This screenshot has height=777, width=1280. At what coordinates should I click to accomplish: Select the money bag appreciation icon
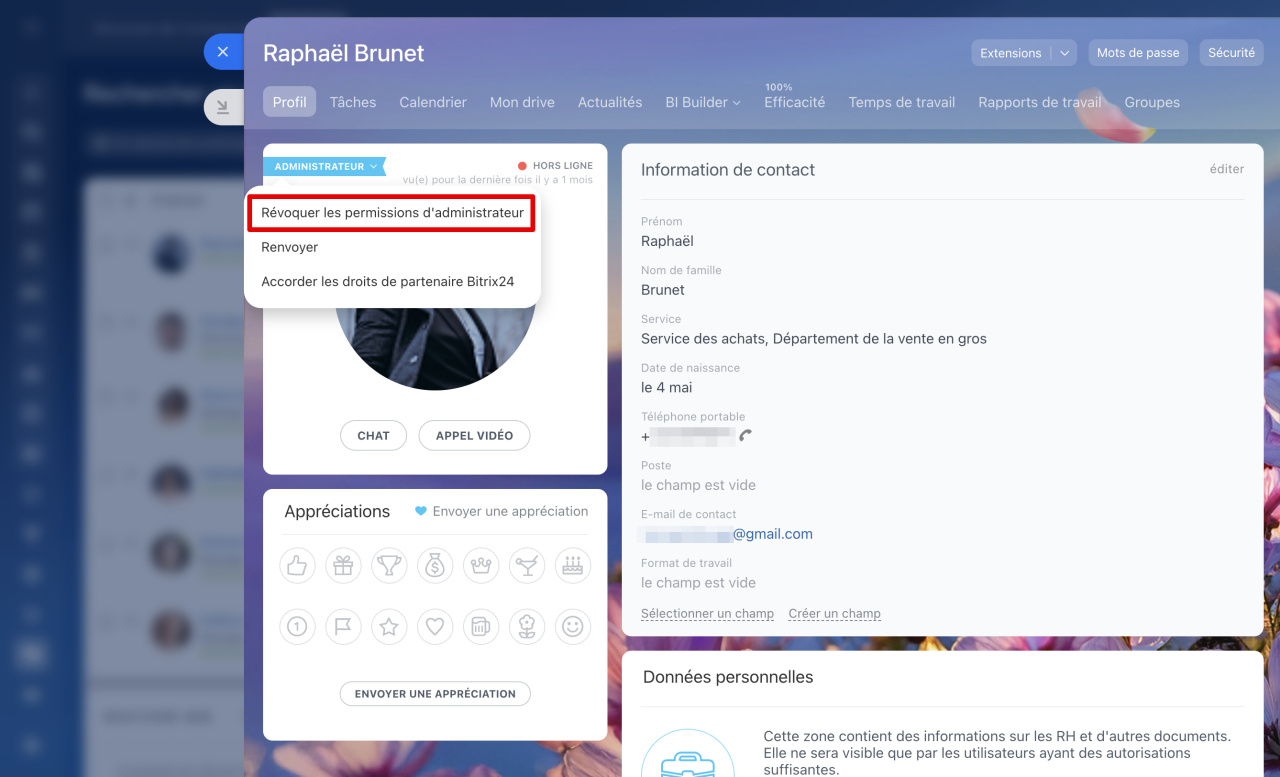(435, 566)
